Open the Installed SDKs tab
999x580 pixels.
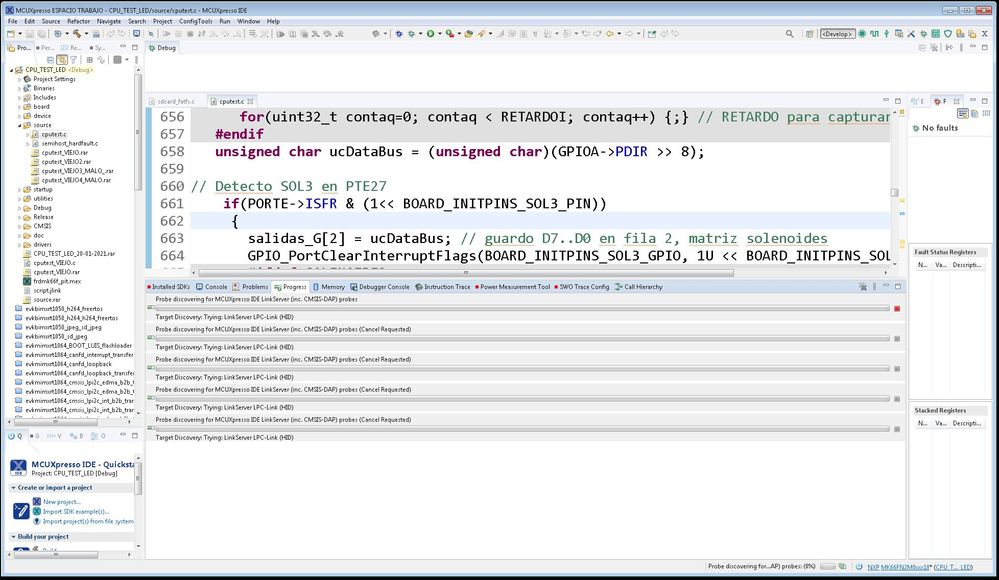click(169, 287)
